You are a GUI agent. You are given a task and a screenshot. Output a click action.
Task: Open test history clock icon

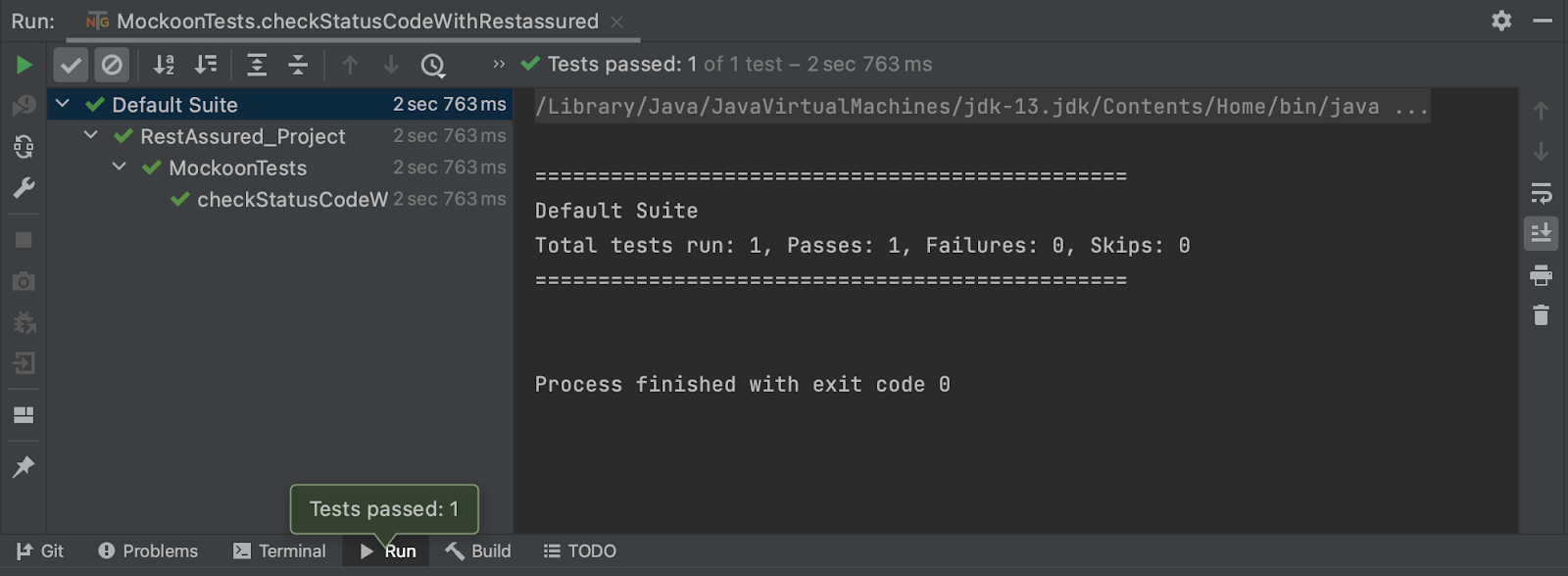[x=432, y=65]
